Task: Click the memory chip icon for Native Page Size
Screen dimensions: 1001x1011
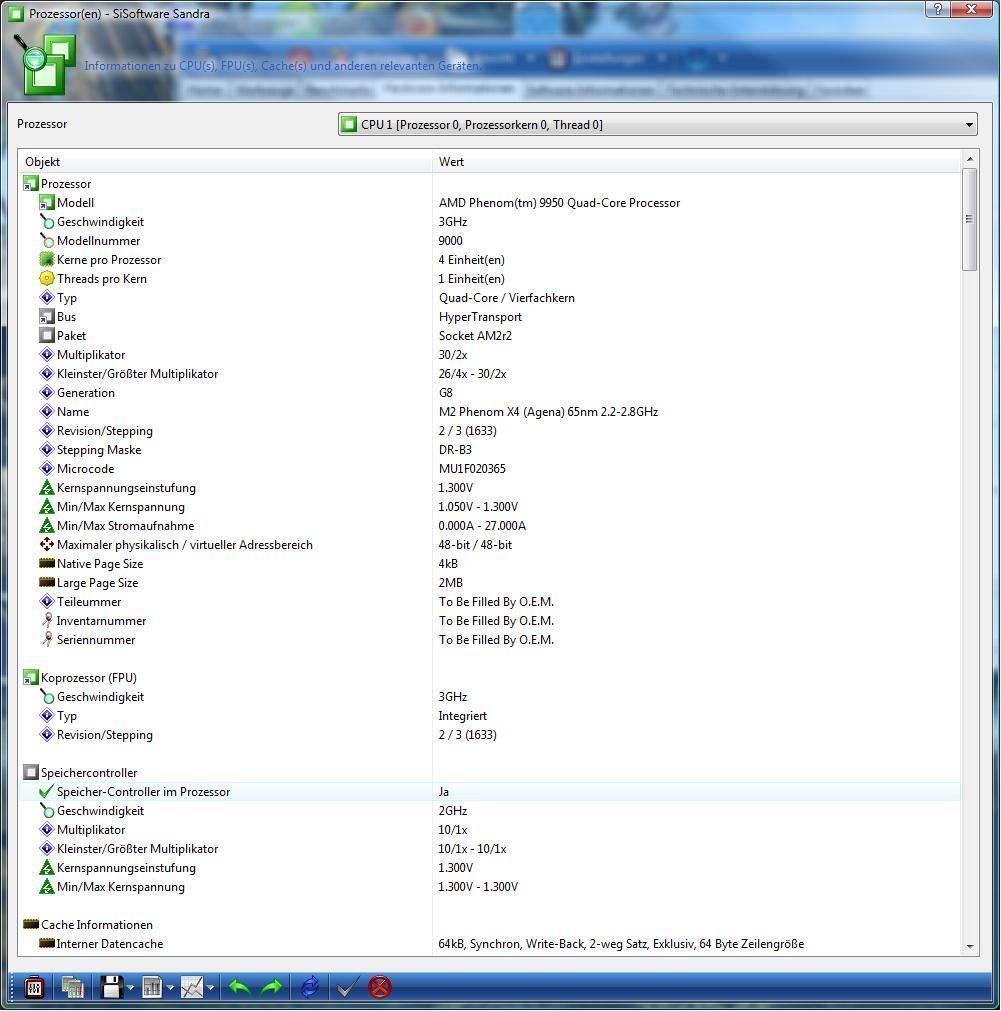Action: [46, 564]
